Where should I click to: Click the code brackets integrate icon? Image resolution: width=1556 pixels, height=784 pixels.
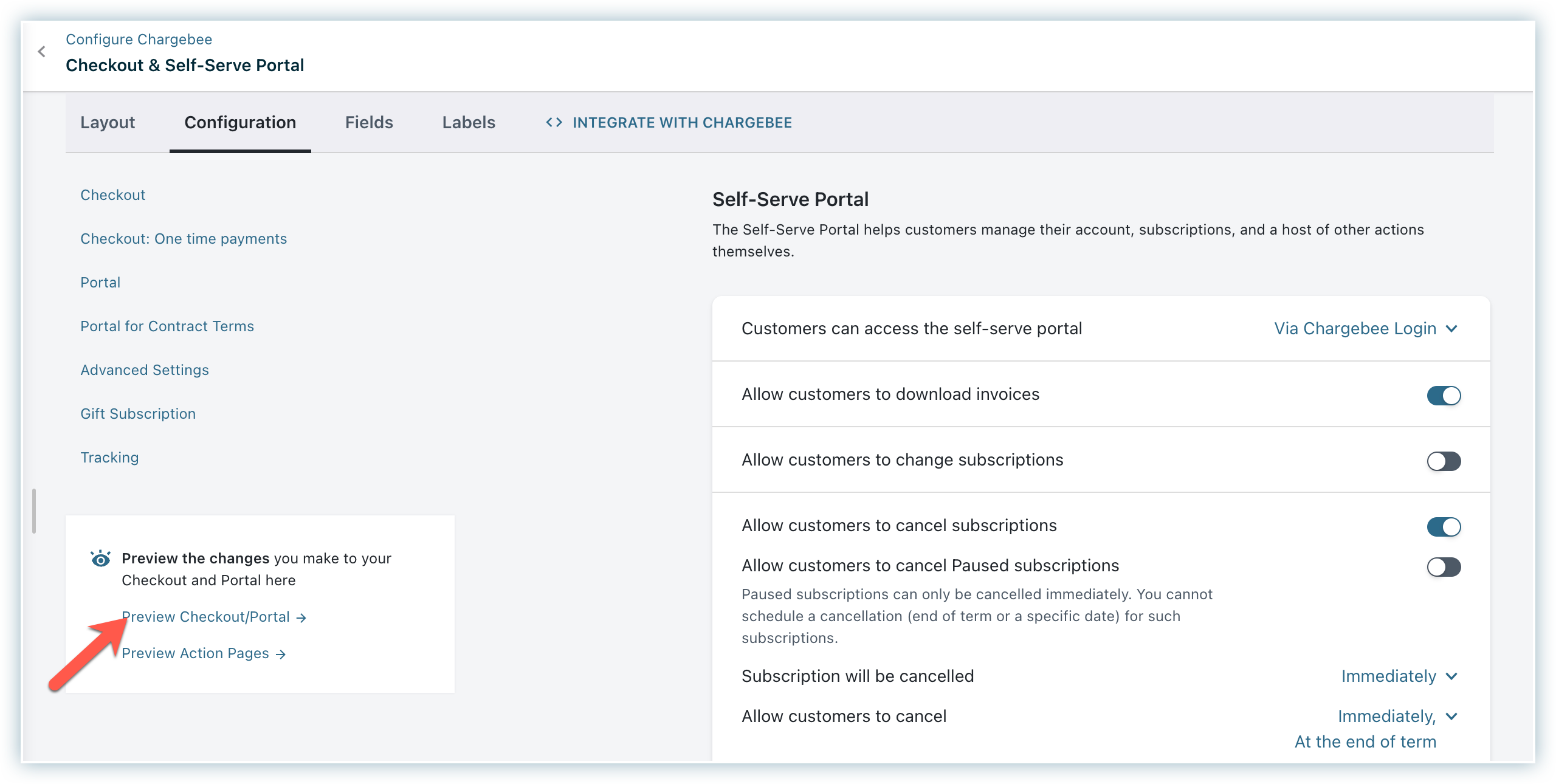(x=554, y=122)
